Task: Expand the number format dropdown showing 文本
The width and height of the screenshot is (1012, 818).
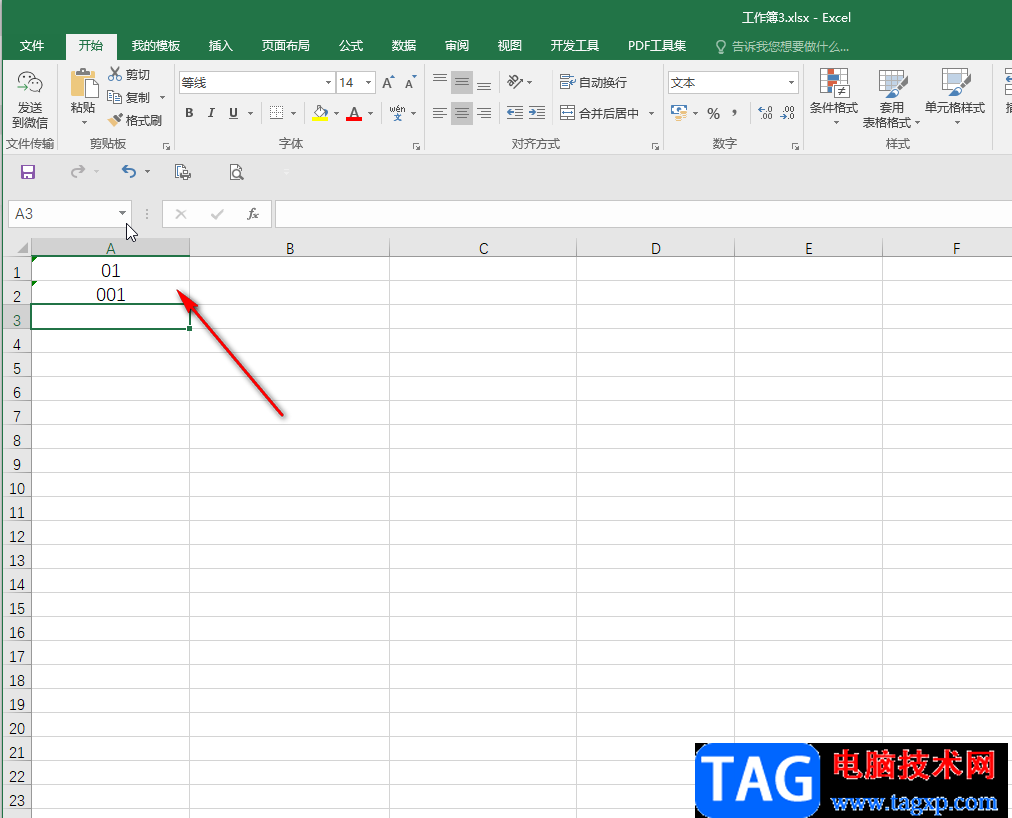Action: [x=791, y=83]
